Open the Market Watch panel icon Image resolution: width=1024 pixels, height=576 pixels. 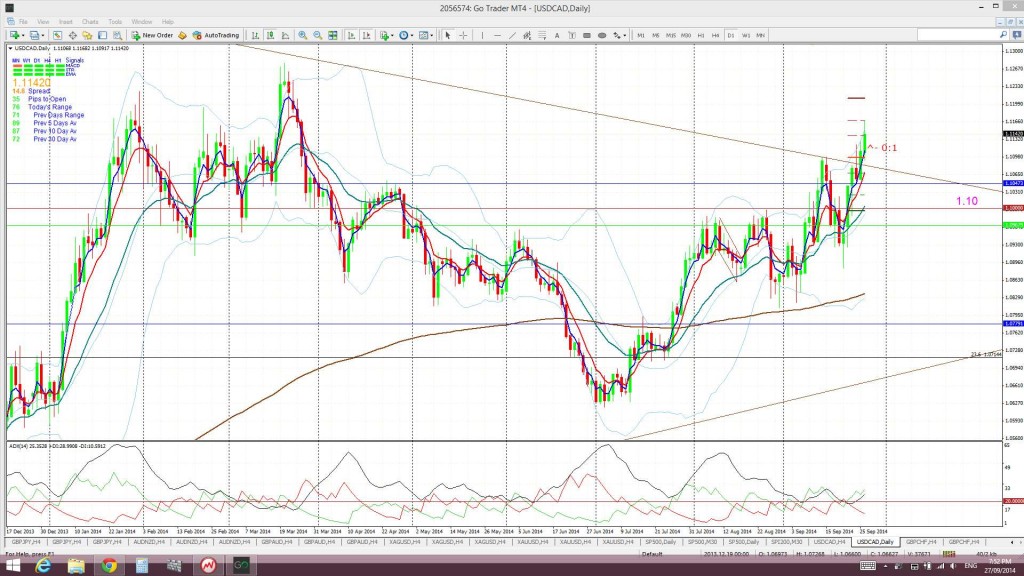coord(57,35)
